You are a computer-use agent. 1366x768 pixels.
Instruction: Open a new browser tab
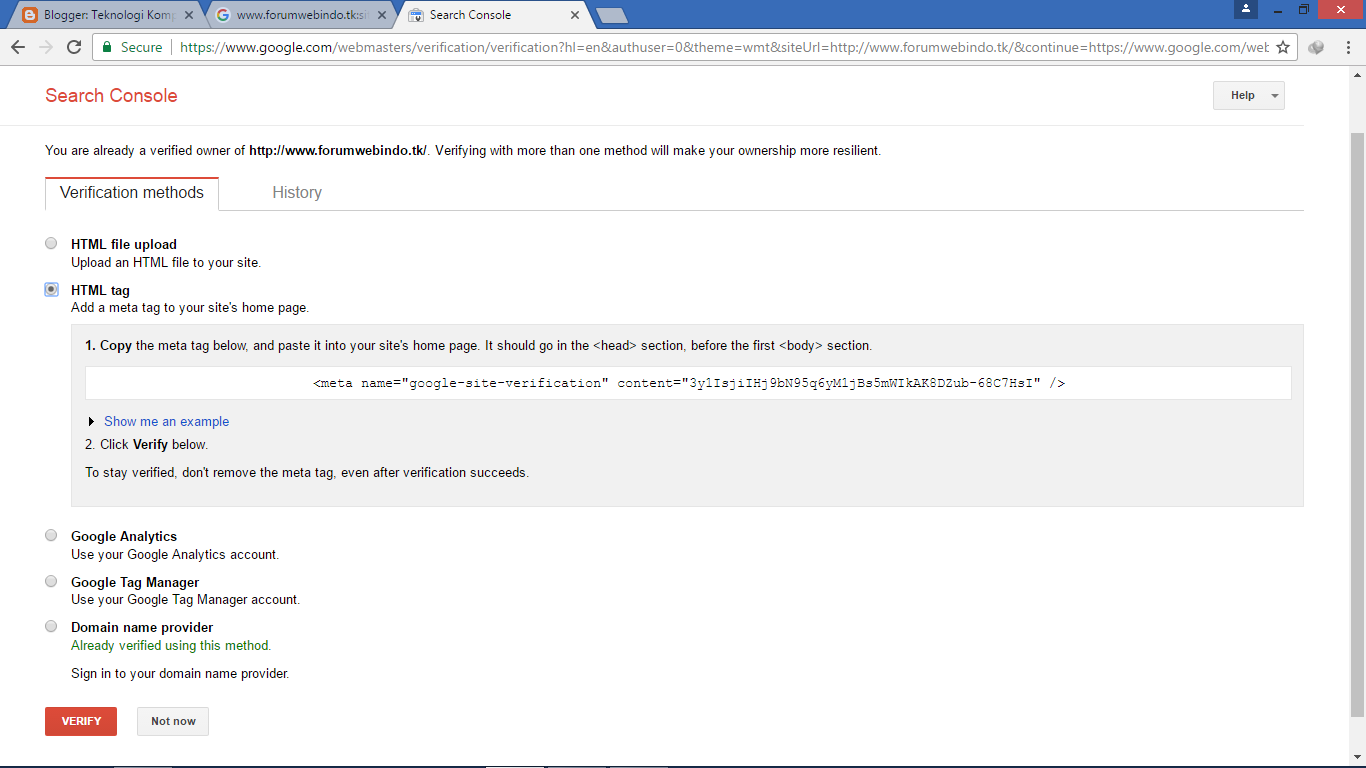pyautogui.click(x=611, y=15)
